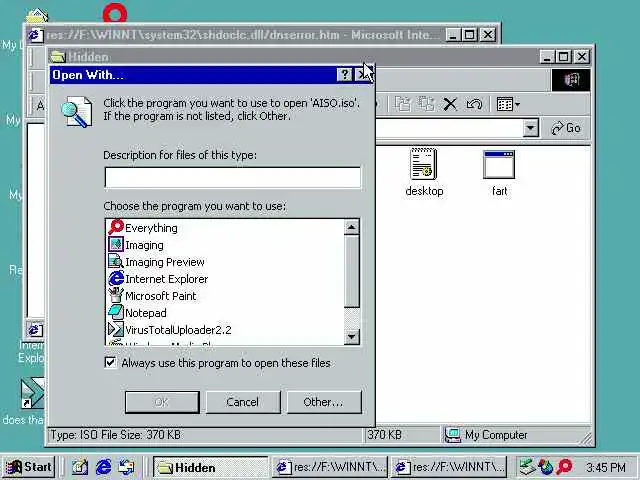The height and width of the screenshot is (480, 640).
Task: Open the Start menu
Action: 29,467
